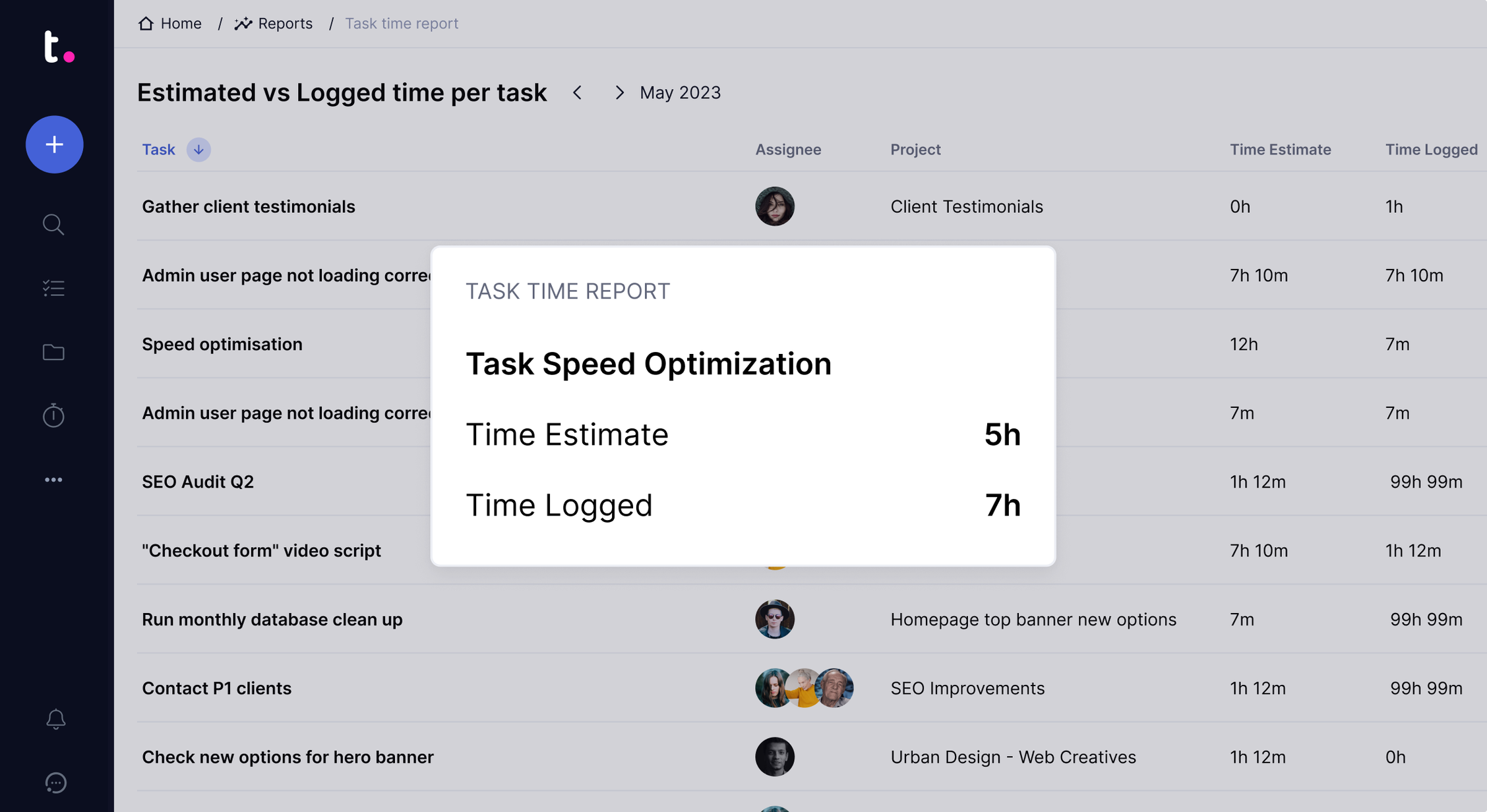Select the Task Speed Optimization popup title
The height and width of the screenshot is (812, 1487).
[649, 363]
